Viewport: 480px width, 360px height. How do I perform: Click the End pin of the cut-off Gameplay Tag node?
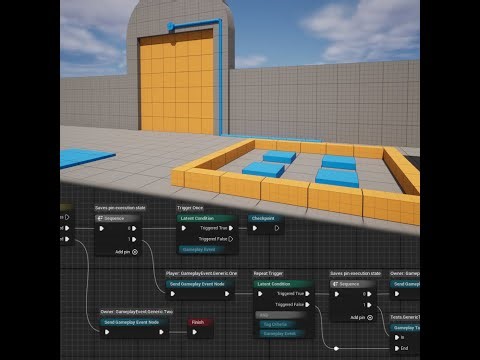pos(397,348)
